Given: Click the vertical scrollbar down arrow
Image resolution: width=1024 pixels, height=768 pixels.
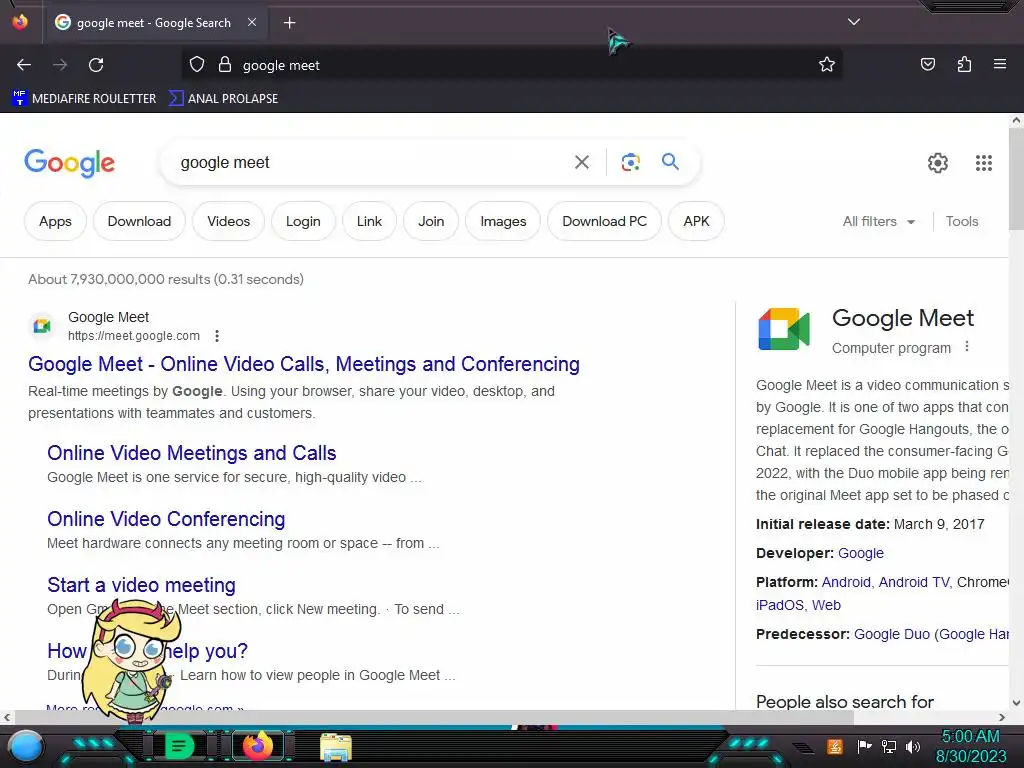Looking at the screenshot, I should 1016,703.
